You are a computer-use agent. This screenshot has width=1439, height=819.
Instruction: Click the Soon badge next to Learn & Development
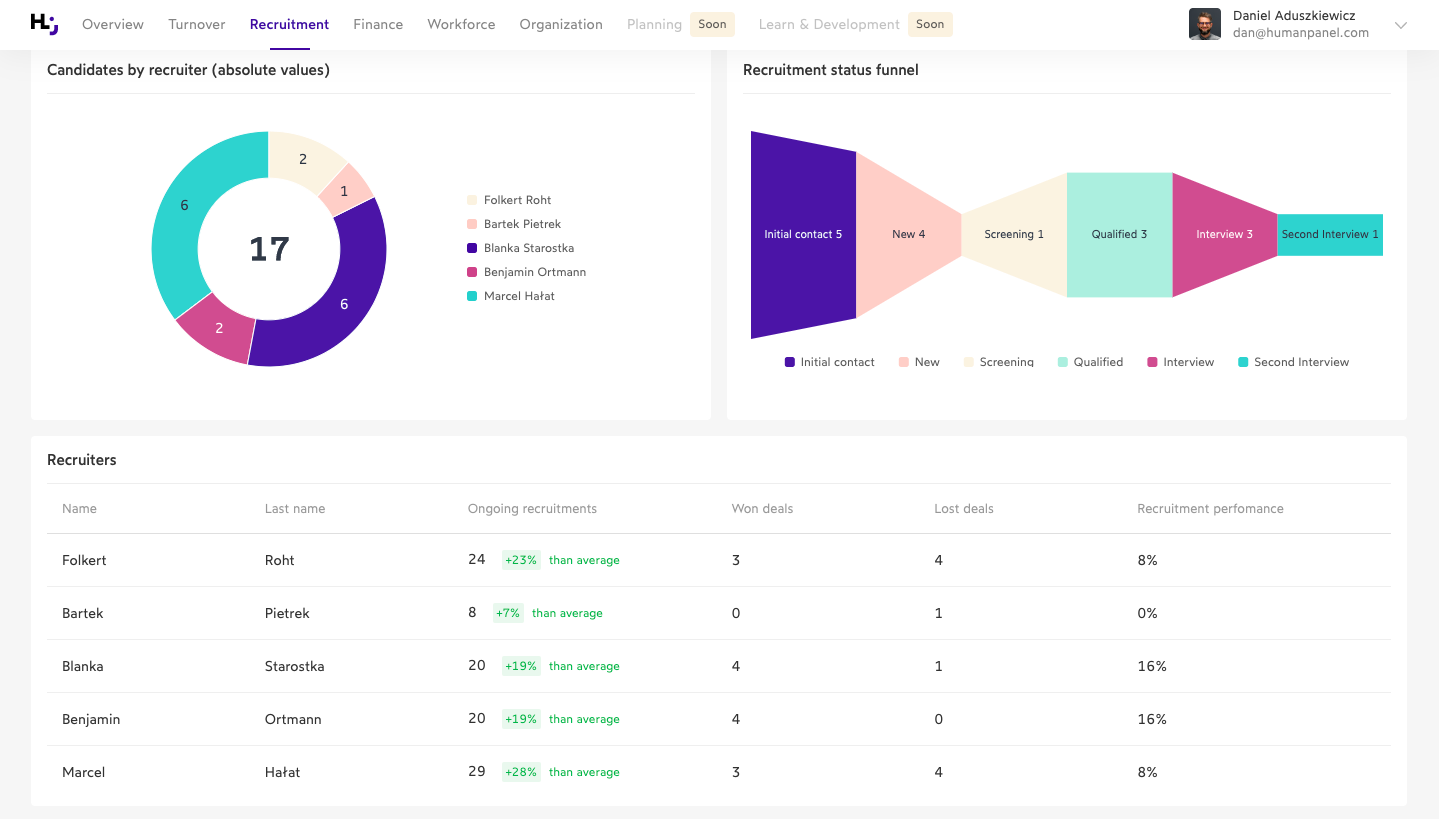coord(930,23)
